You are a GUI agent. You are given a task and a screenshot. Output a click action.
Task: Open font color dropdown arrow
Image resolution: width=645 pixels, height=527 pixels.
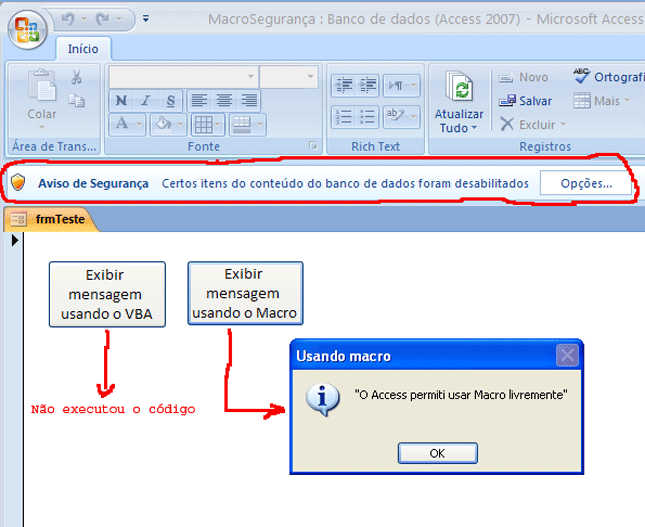click(139, 124)
